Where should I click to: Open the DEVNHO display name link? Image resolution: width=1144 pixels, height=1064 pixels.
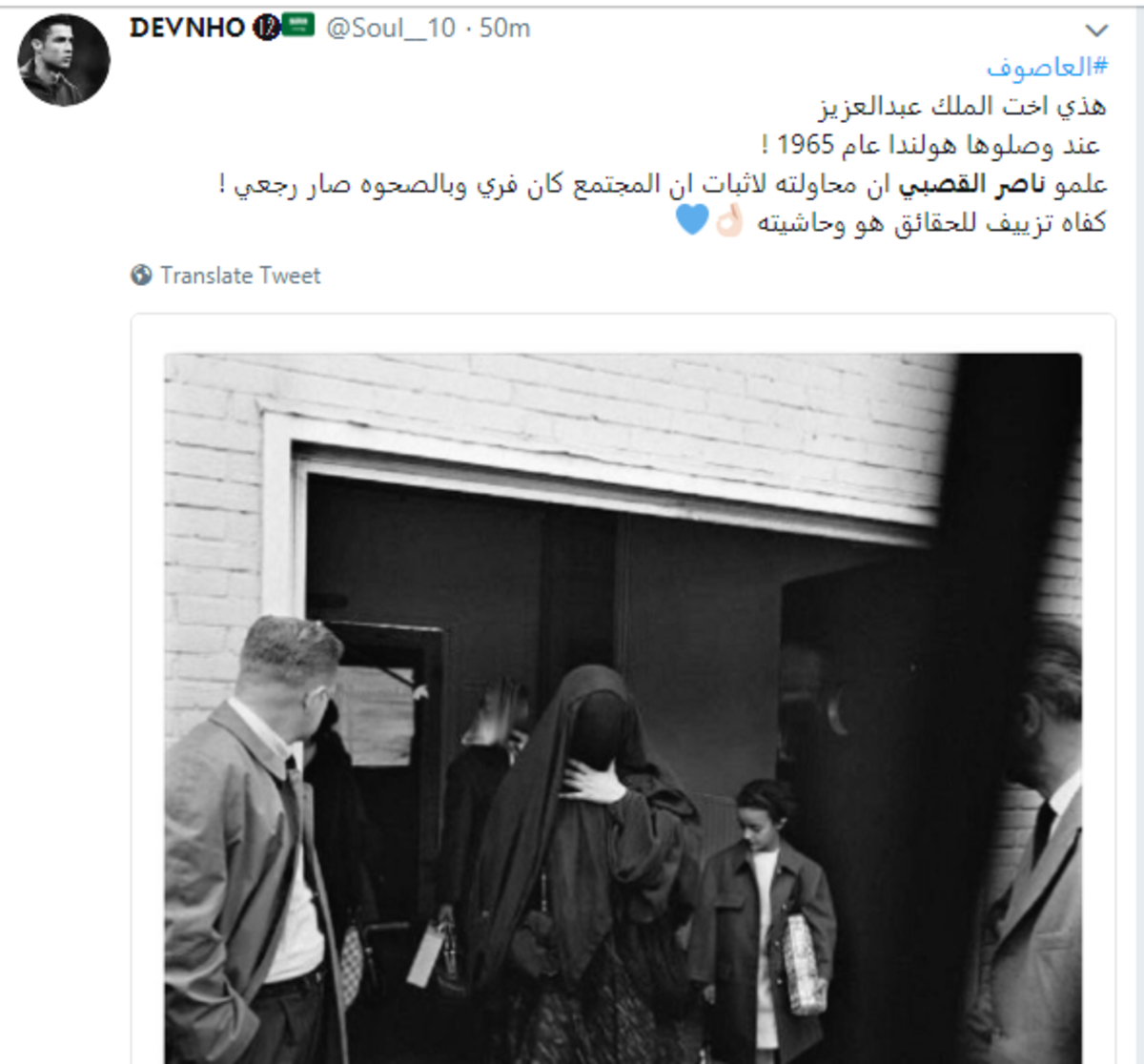pos(188,28)
